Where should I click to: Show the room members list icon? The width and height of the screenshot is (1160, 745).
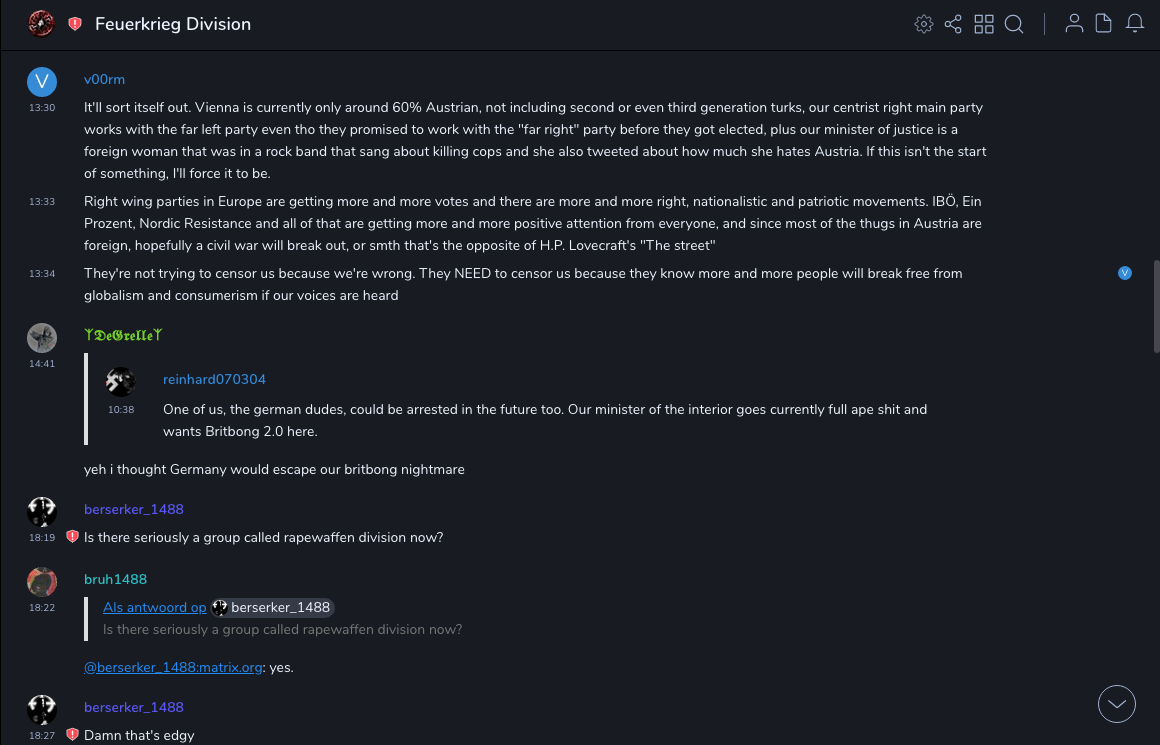[1074, 24]
